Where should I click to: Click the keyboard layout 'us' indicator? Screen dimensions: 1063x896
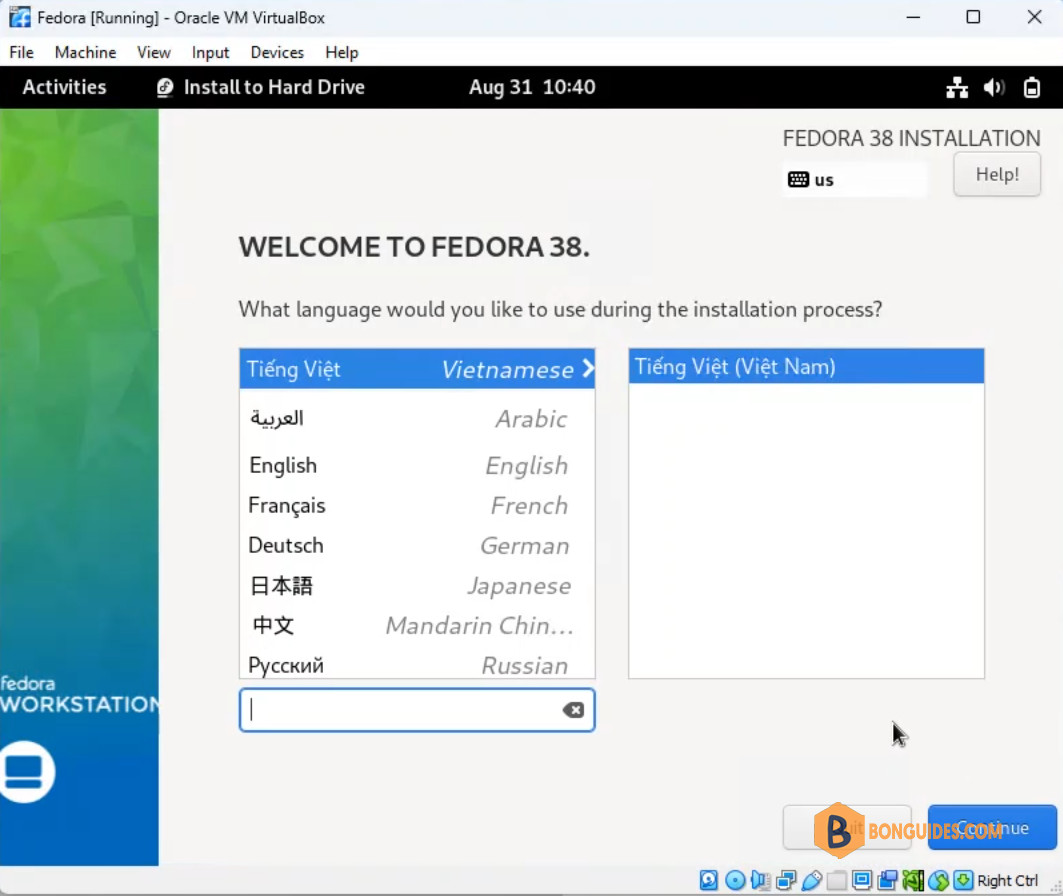click(x=854, y=180)
